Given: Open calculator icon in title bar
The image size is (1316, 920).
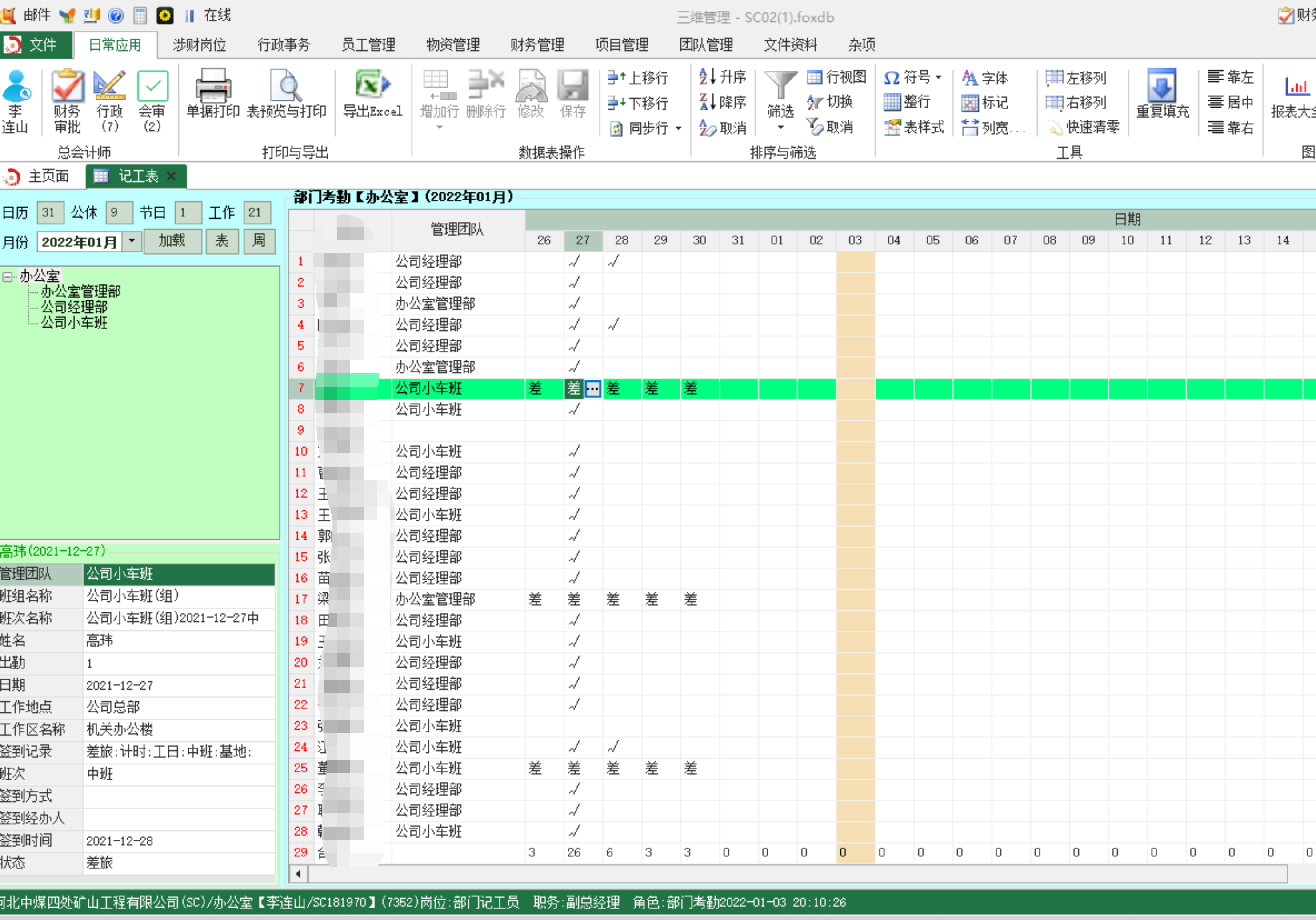Looking at the screenshot, I should coord(140,16).
